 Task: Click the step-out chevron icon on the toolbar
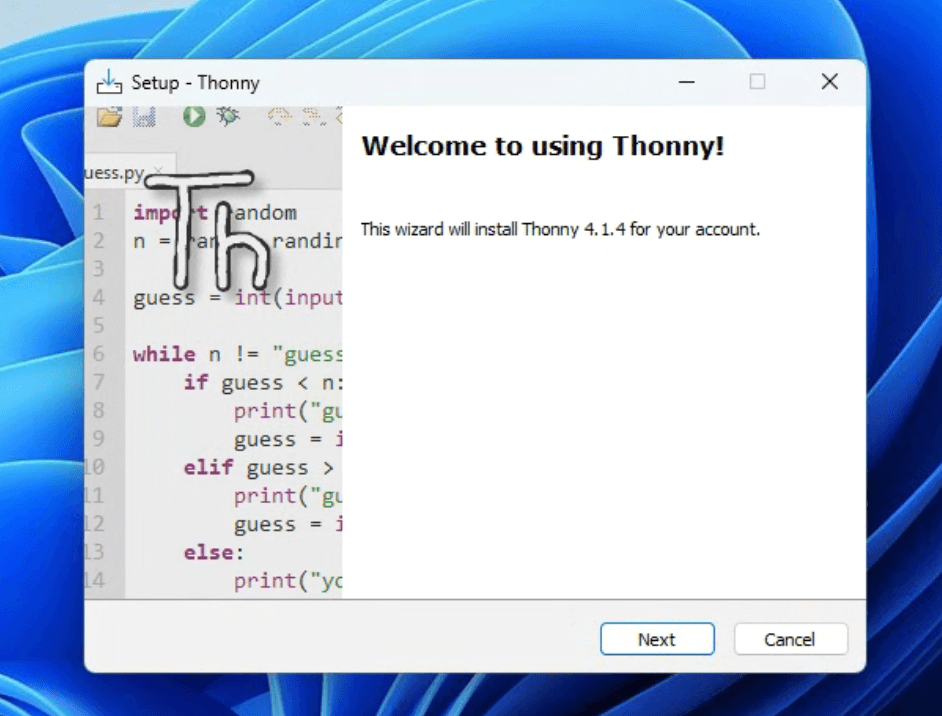point(341,115)
